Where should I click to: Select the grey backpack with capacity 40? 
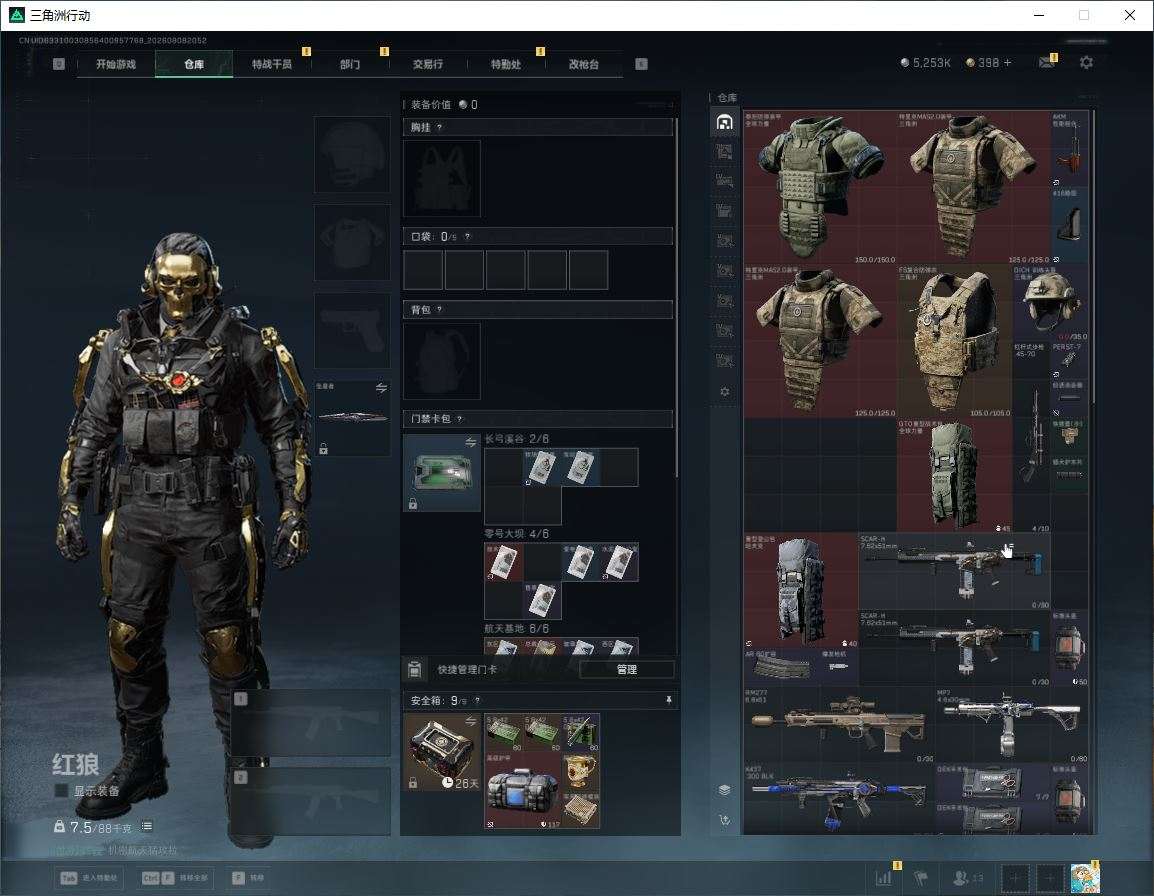(801, 590)
